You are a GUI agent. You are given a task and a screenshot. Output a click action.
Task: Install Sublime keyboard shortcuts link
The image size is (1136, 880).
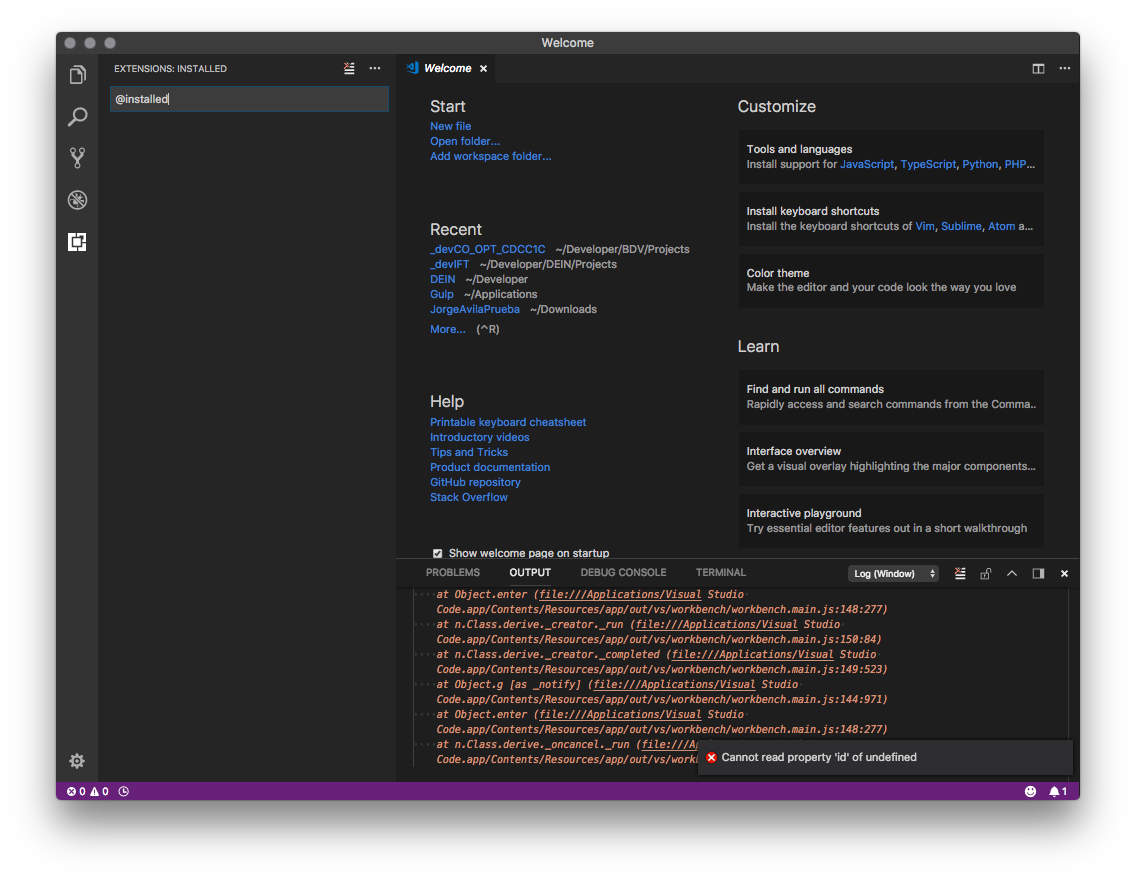click(x=961, y=226)
